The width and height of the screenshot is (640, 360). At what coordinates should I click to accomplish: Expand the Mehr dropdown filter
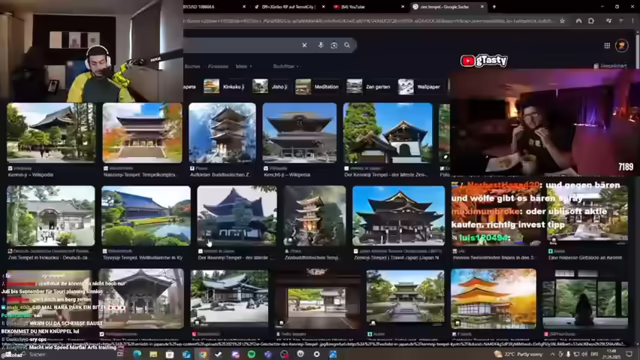pos(244,66)
